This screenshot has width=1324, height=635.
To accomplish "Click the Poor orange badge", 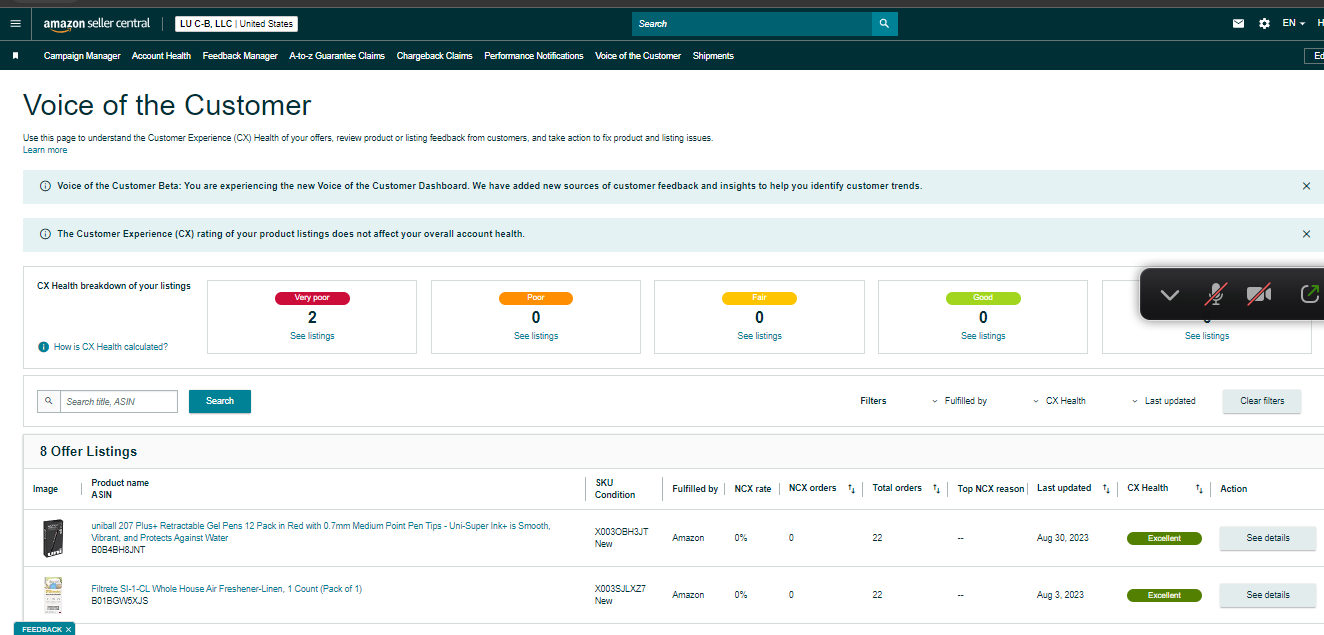I will pos(536,298).
